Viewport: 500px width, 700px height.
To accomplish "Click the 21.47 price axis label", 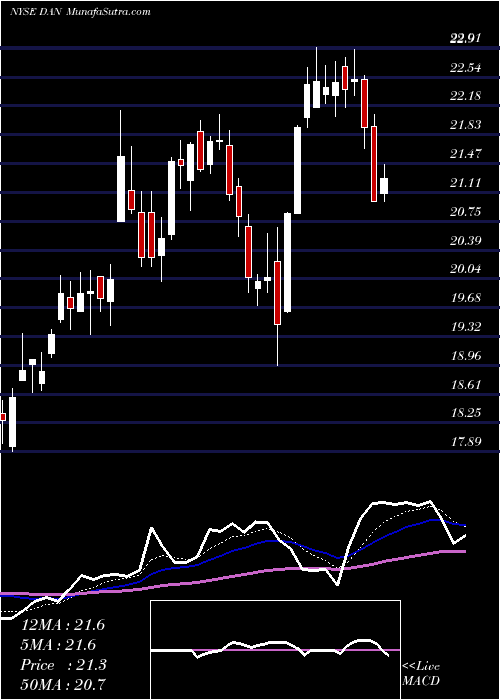I will (x=466, y=154).
